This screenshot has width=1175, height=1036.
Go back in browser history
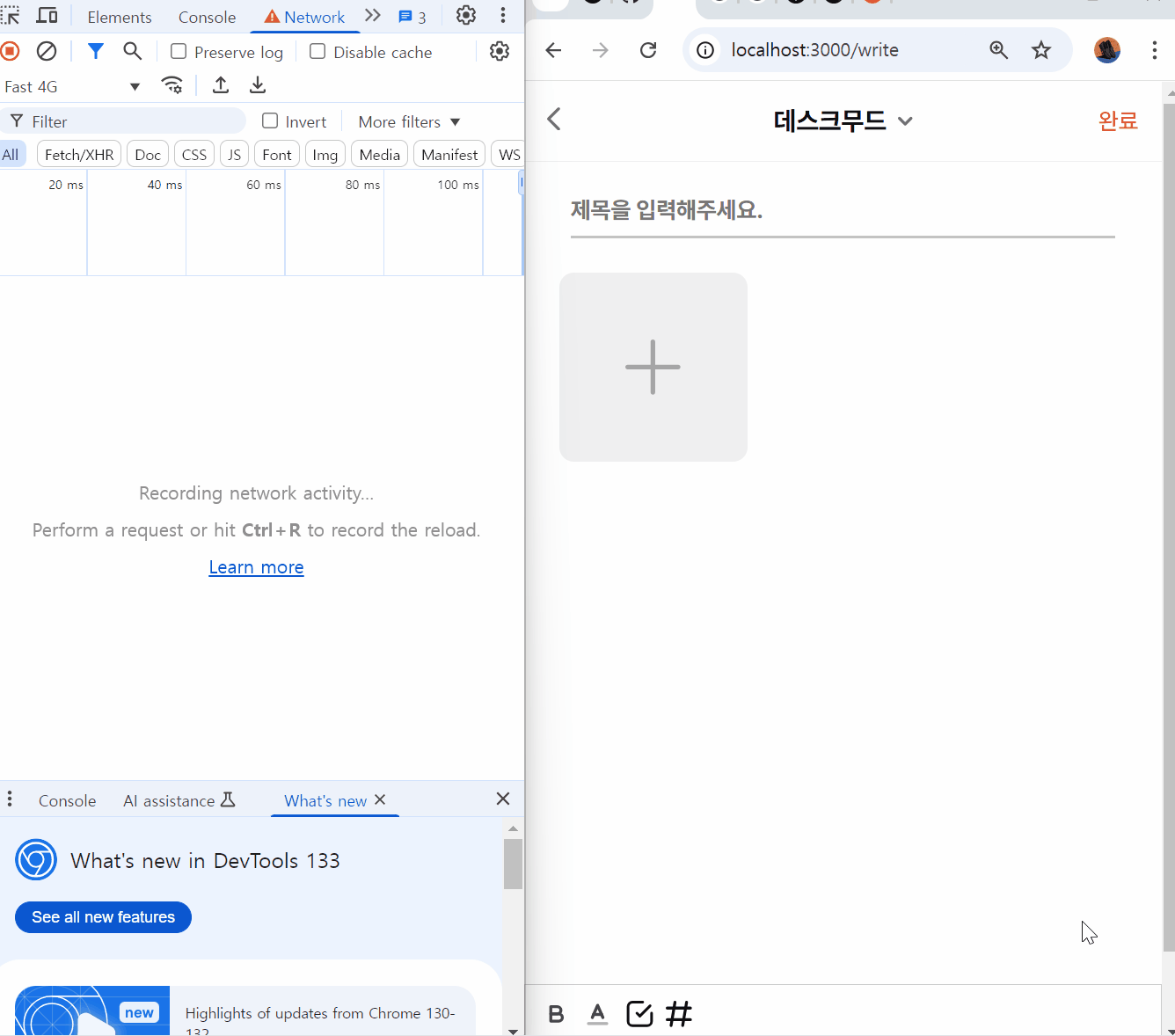(x=553, y=50)
